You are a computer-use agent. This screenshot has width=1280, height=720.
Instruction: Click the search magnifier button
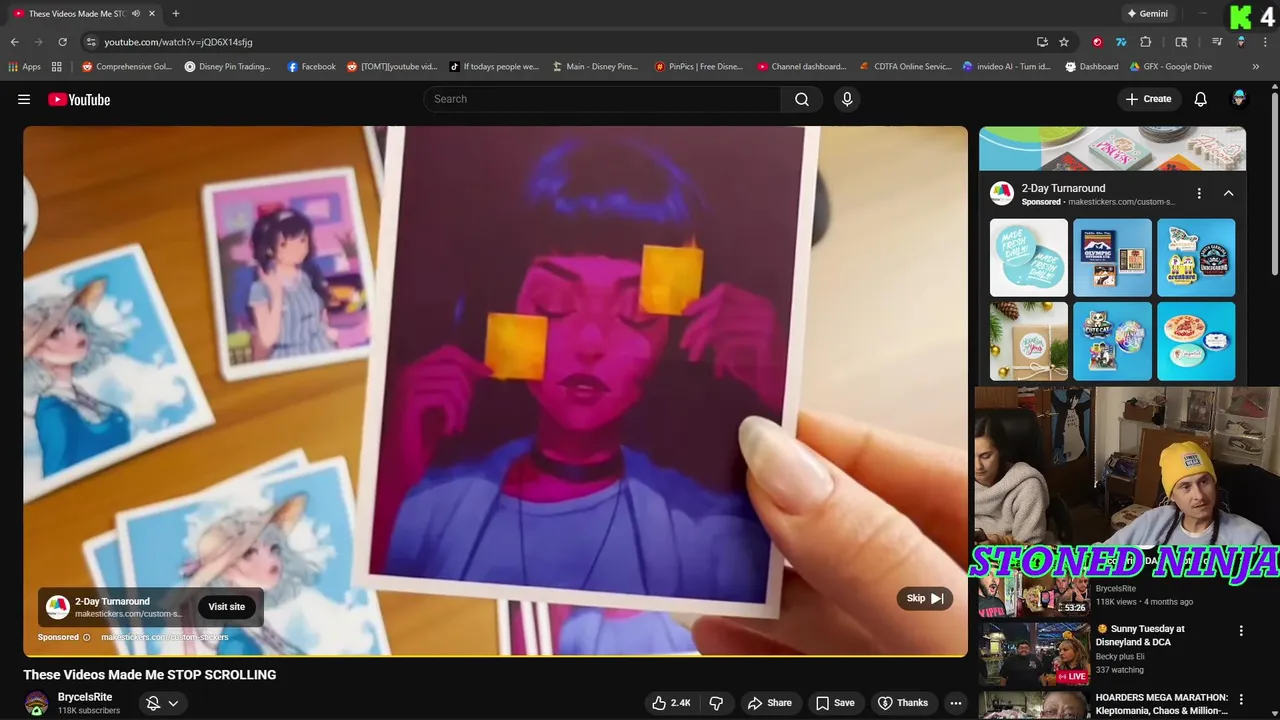802,99
